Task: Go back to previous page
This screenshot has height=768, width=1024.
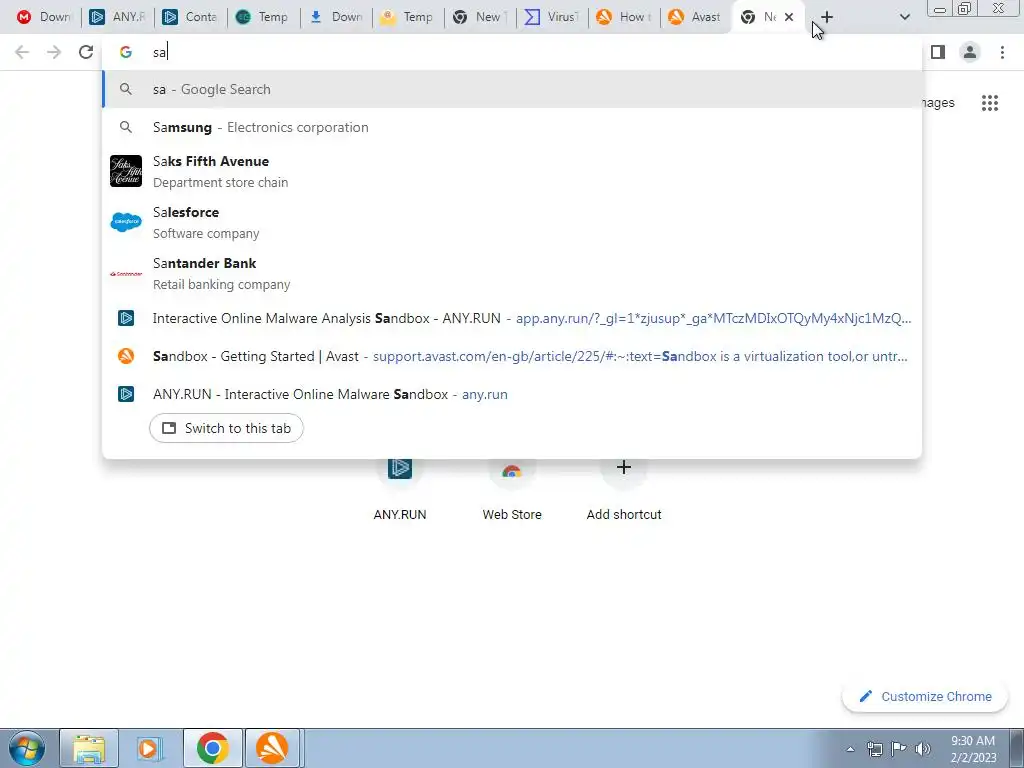Action: 22,52
